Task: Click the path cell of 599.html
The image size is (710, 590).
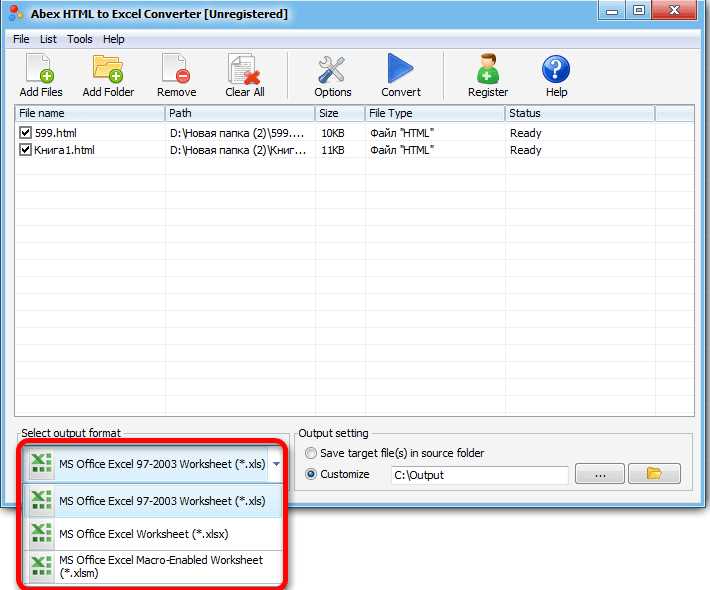Action: point(237,133)
